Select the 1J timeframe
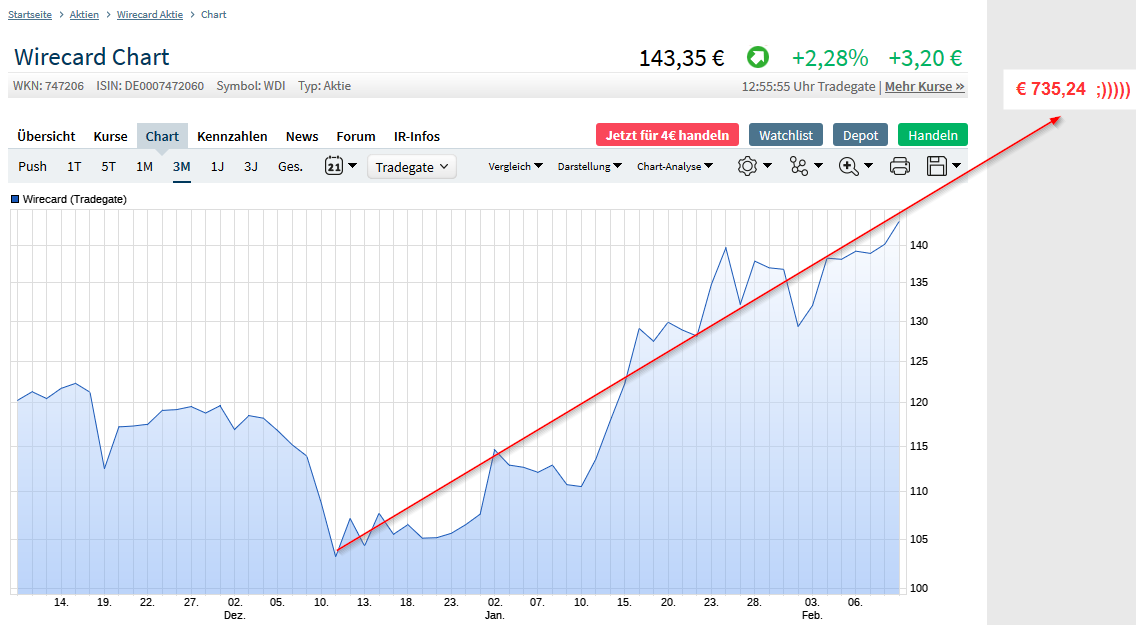Screen dimensions: 1136x625 [x=217, y=167]
